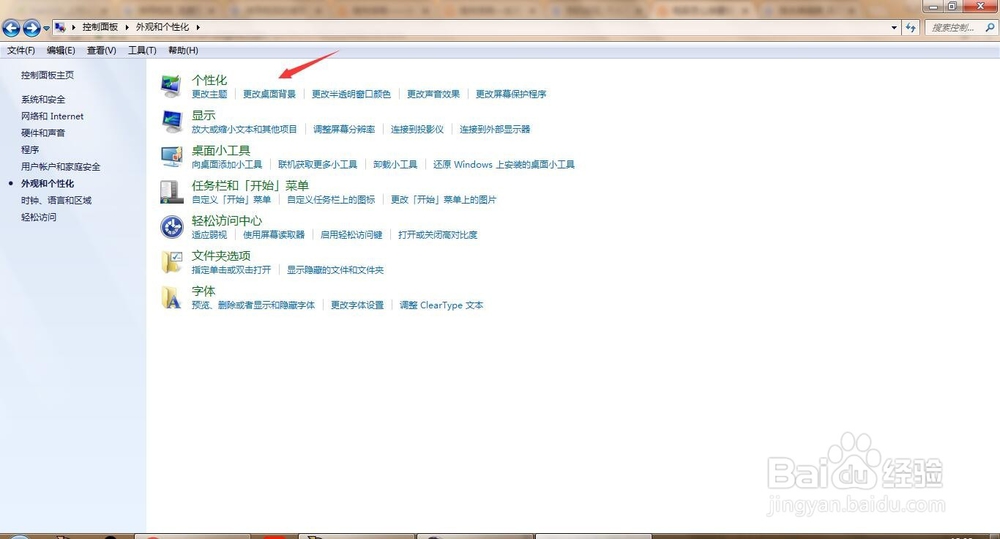Open the 帮助(H) menu
The image size is (1000, 539).
[x=183, y=50]
